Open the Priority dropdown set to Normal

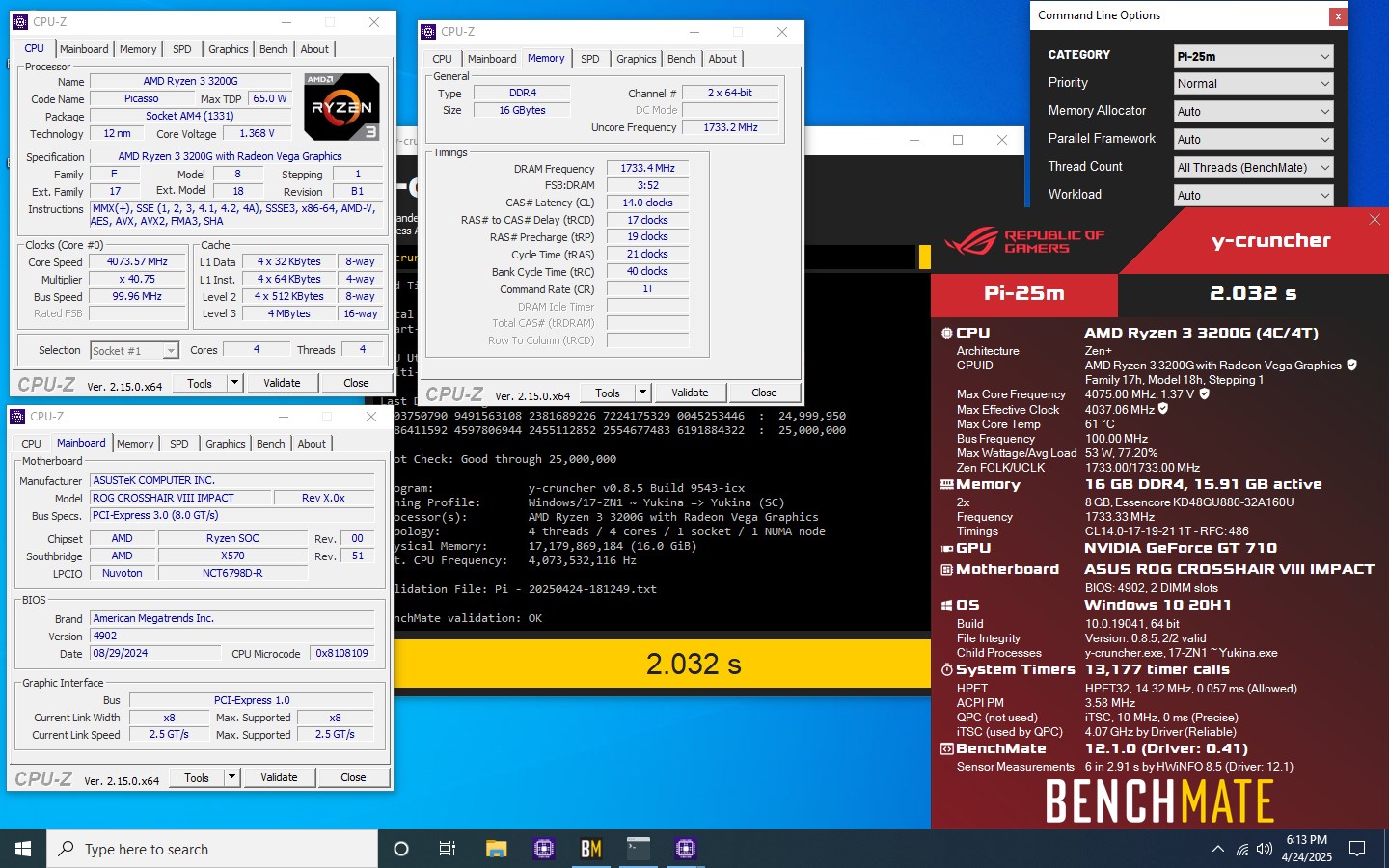click(x=1253, y=84)
